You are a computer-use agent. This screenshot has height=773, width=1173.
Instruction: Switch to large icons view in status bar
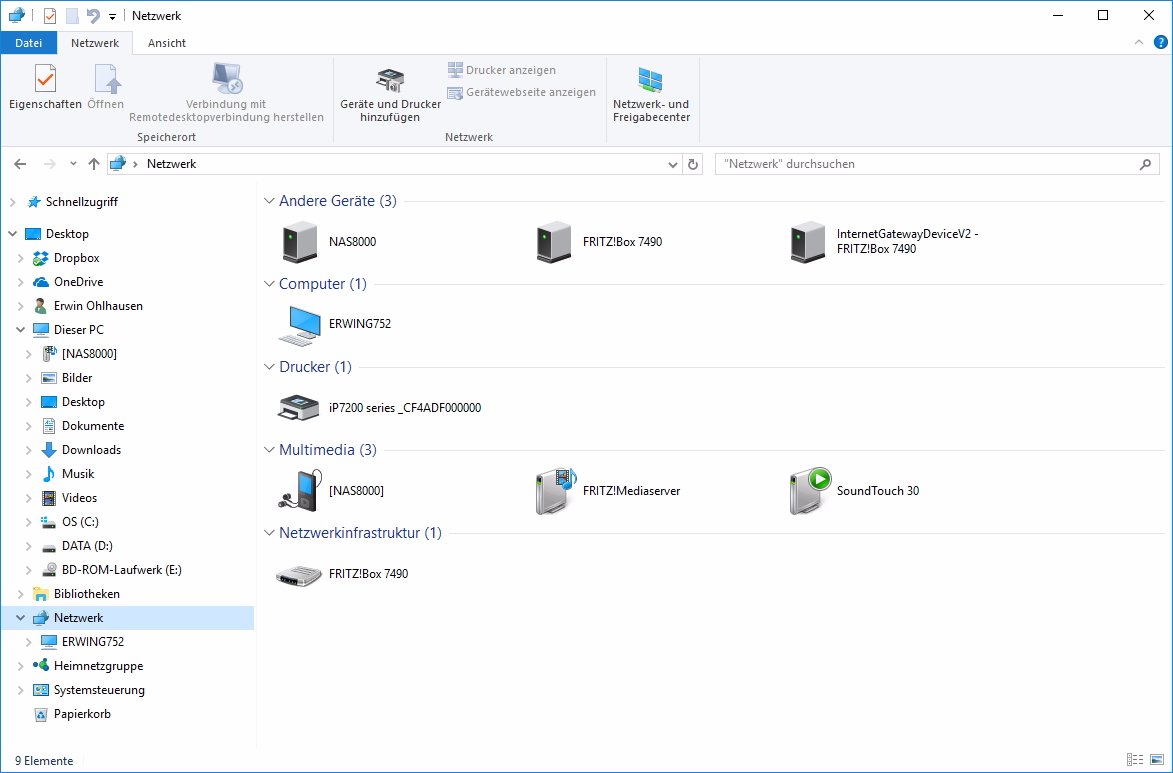pos(1157,760)
